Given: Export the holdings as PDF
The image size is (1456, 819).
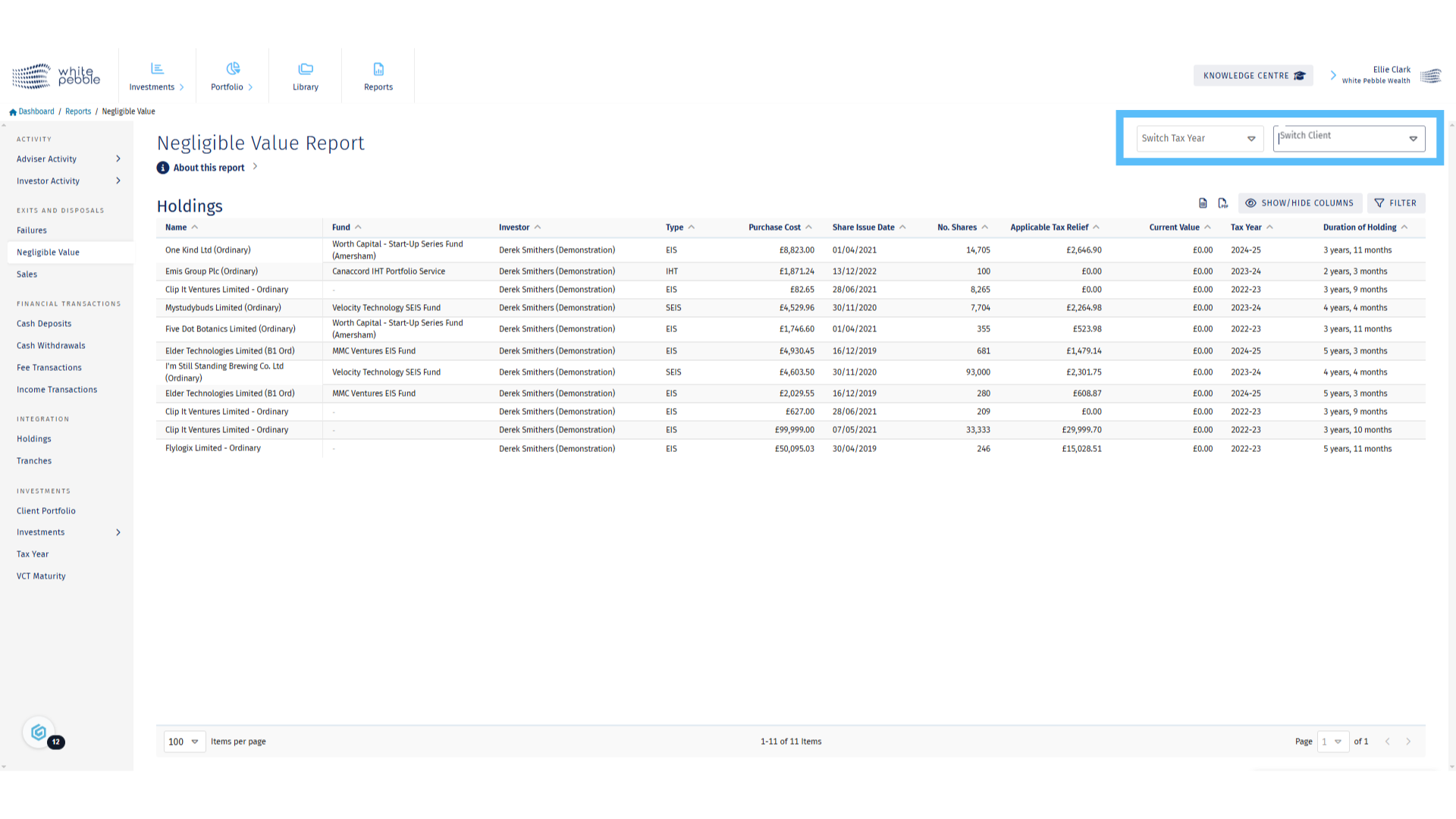Looking at the screenshot, I should (1222, 203).
